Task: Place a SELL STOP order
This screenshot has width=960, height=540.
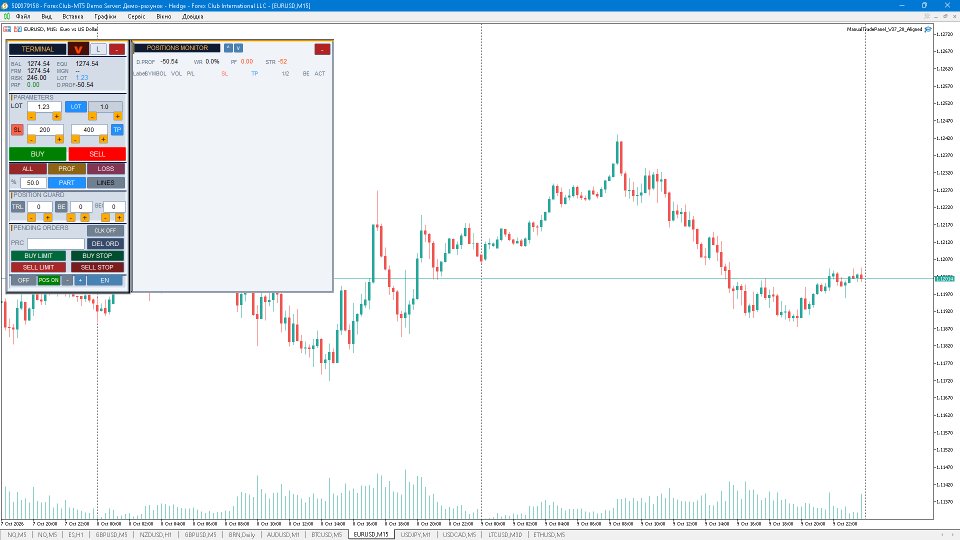Action: (x=97, y=268)
